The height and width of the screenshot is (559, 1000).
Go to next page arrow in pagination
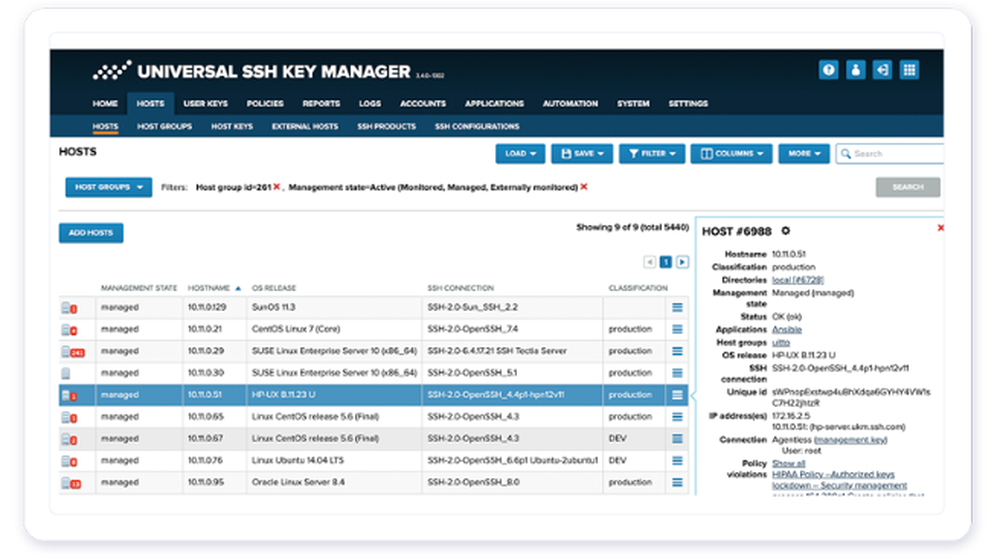tap(682, 262)
